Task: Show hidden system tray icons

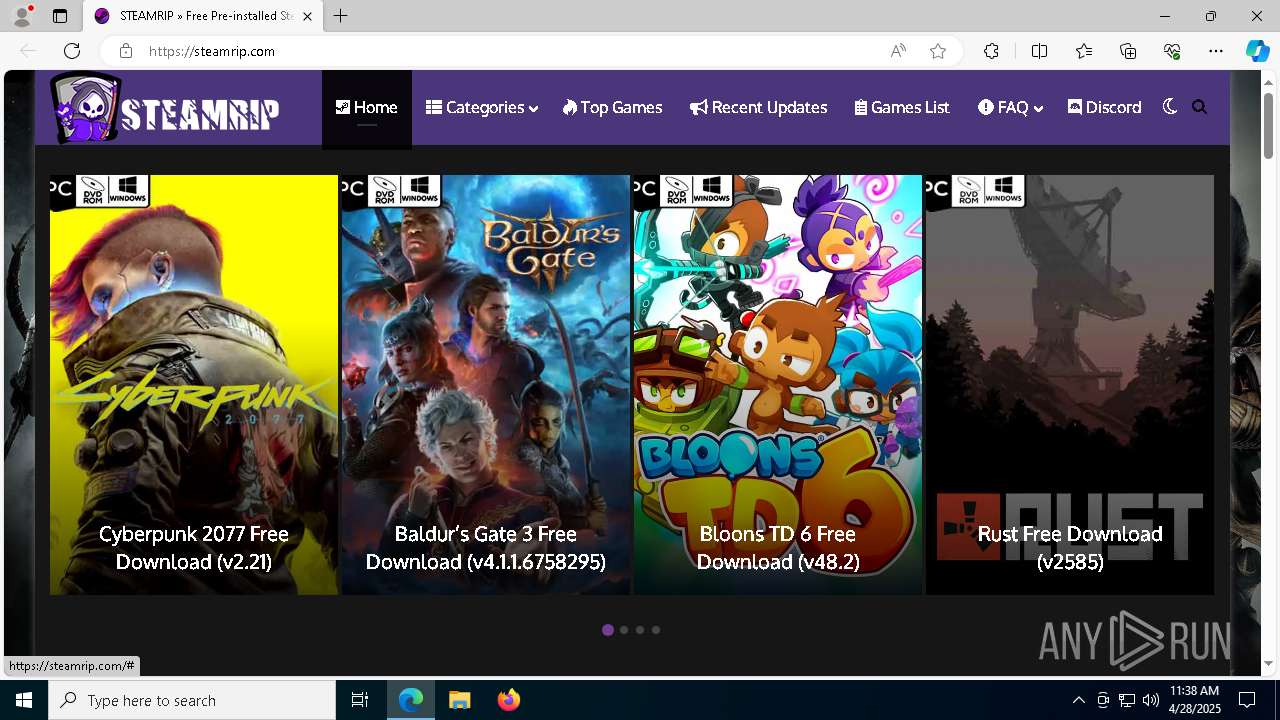Action: point(1078,700)
